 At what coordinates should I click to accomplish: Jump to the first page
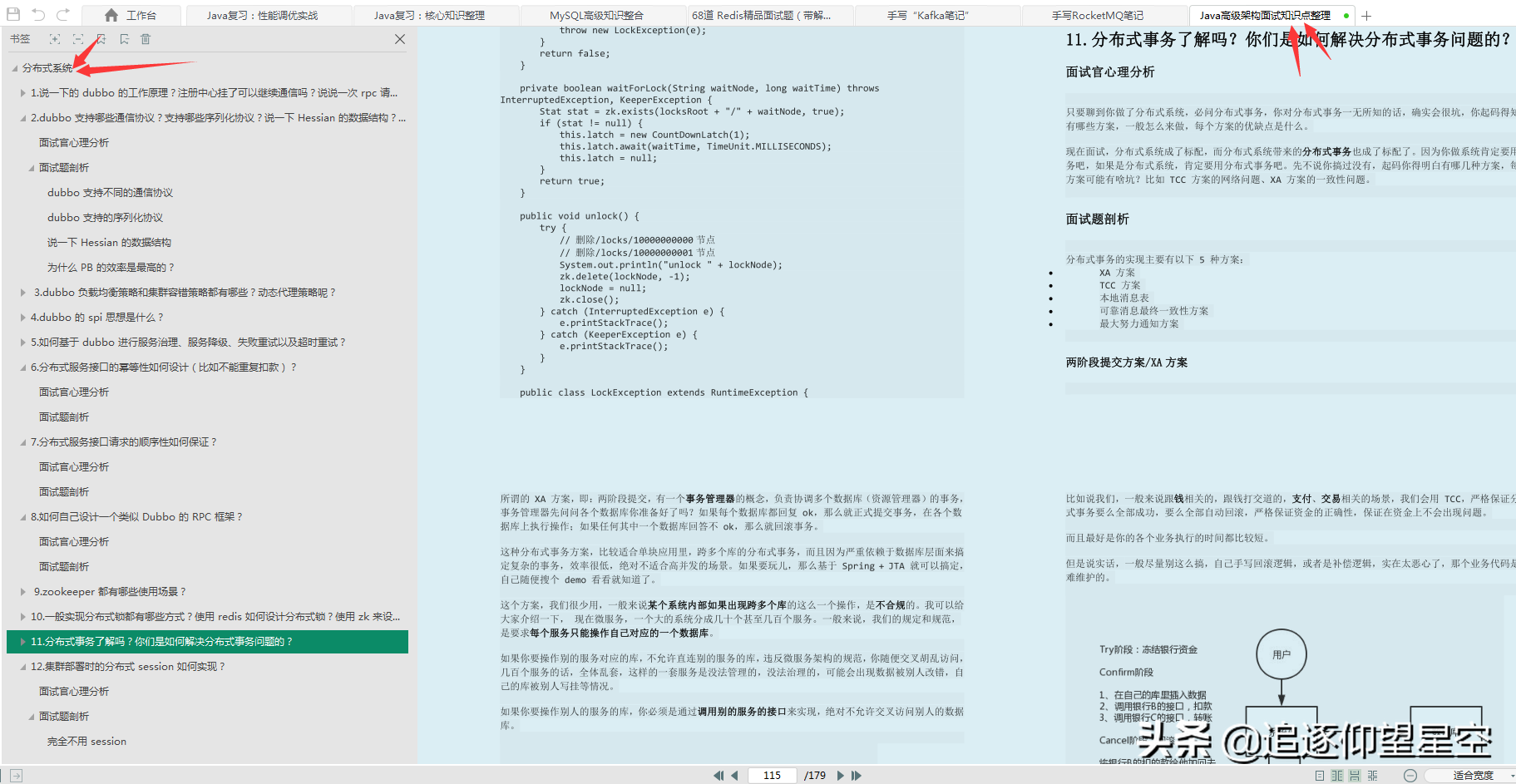(x=718, y=776)
